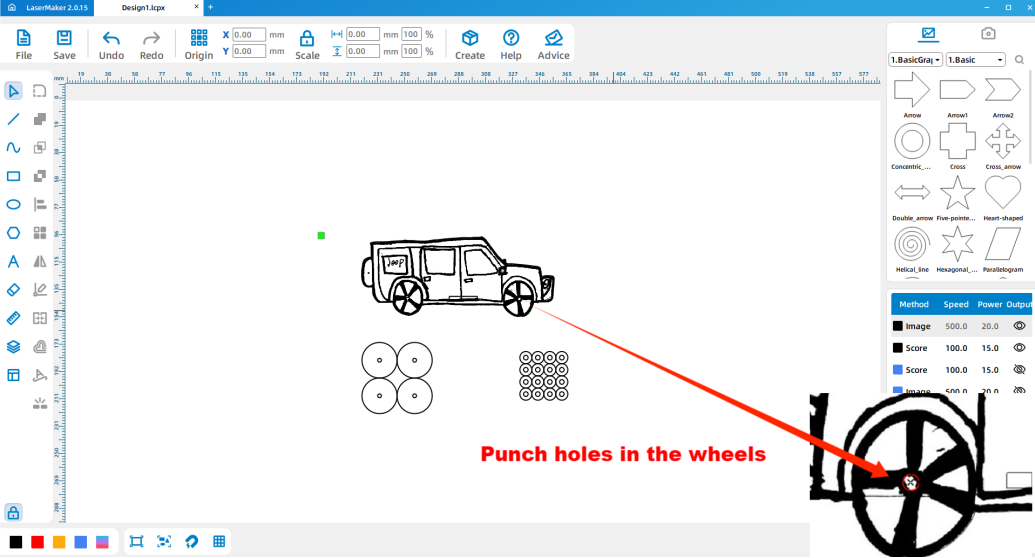Click the align objects icon

(40, 205)
